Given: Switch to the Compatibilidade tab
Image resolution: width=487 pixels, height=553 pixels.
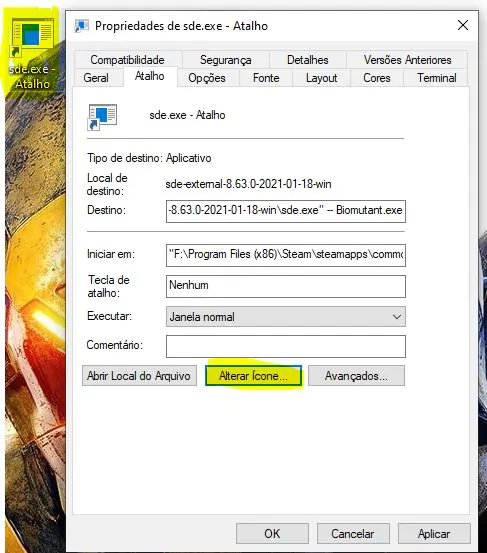Looking at the screenshot, I should click(127, 60).
